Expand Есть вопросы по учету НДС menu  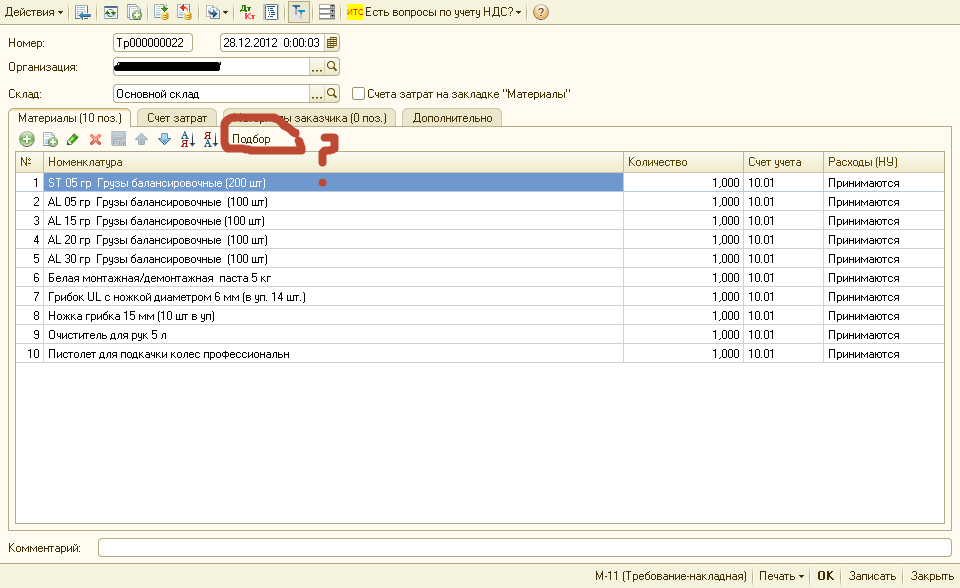pyautogui.click(x=435, y=12)
